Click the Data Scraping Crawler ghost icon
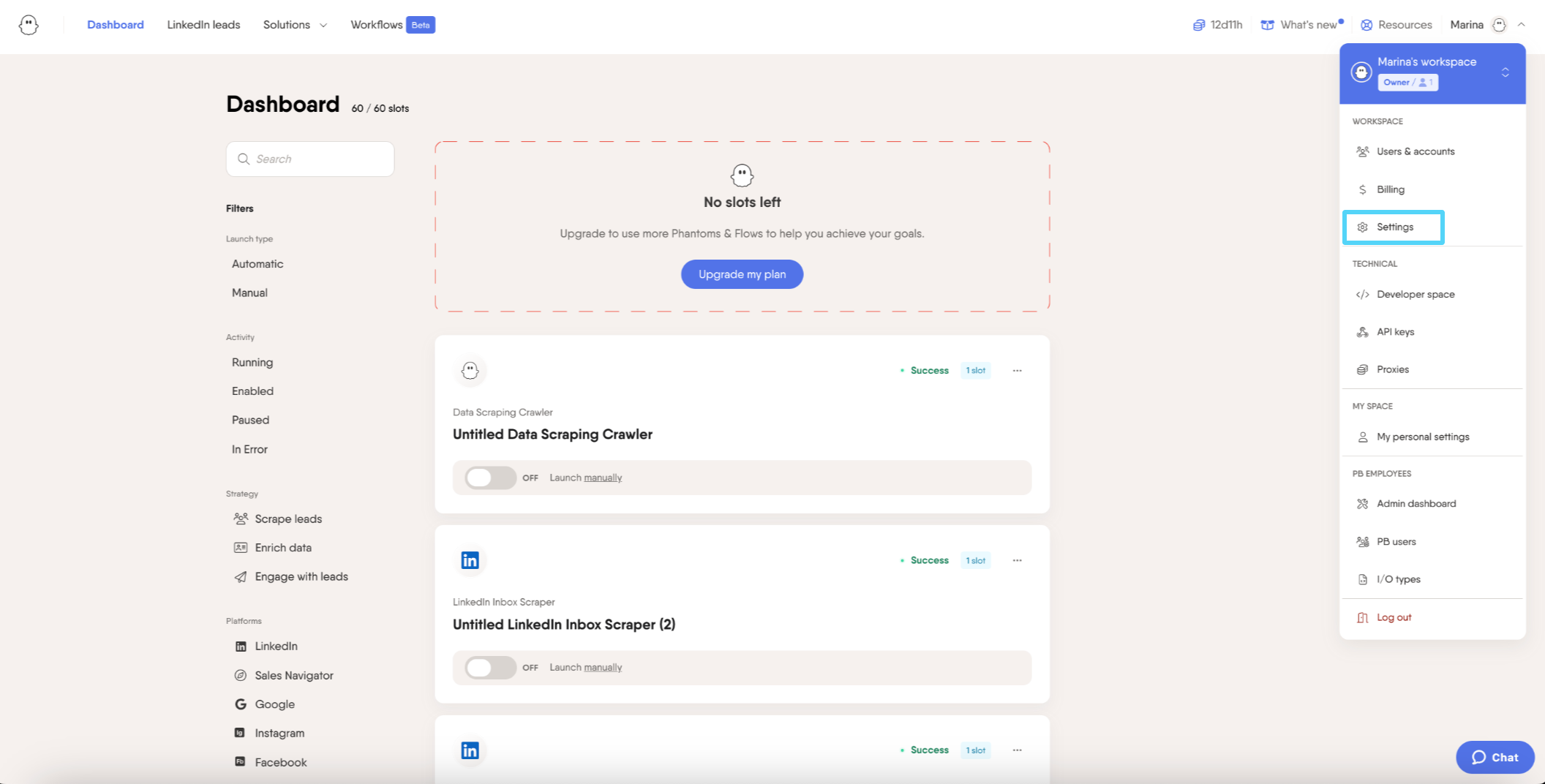The width and height of the screenshot is (1545, 784). pyautogui.click(x=470, y=371)
